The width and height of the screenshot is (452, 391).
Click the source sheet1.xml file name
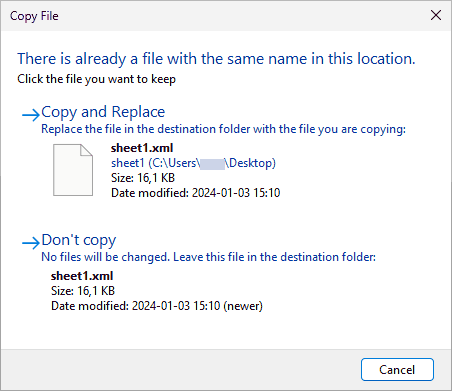[142, 148]
